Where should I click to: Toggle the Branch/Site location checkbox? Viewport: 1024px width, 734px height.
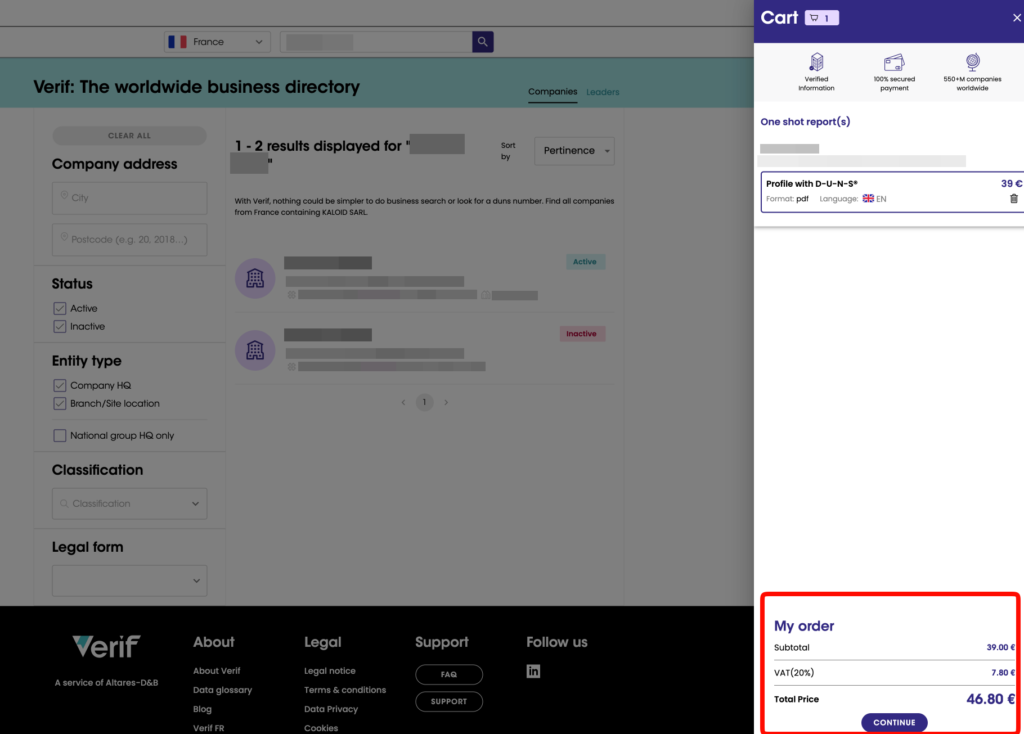point(59,404)
